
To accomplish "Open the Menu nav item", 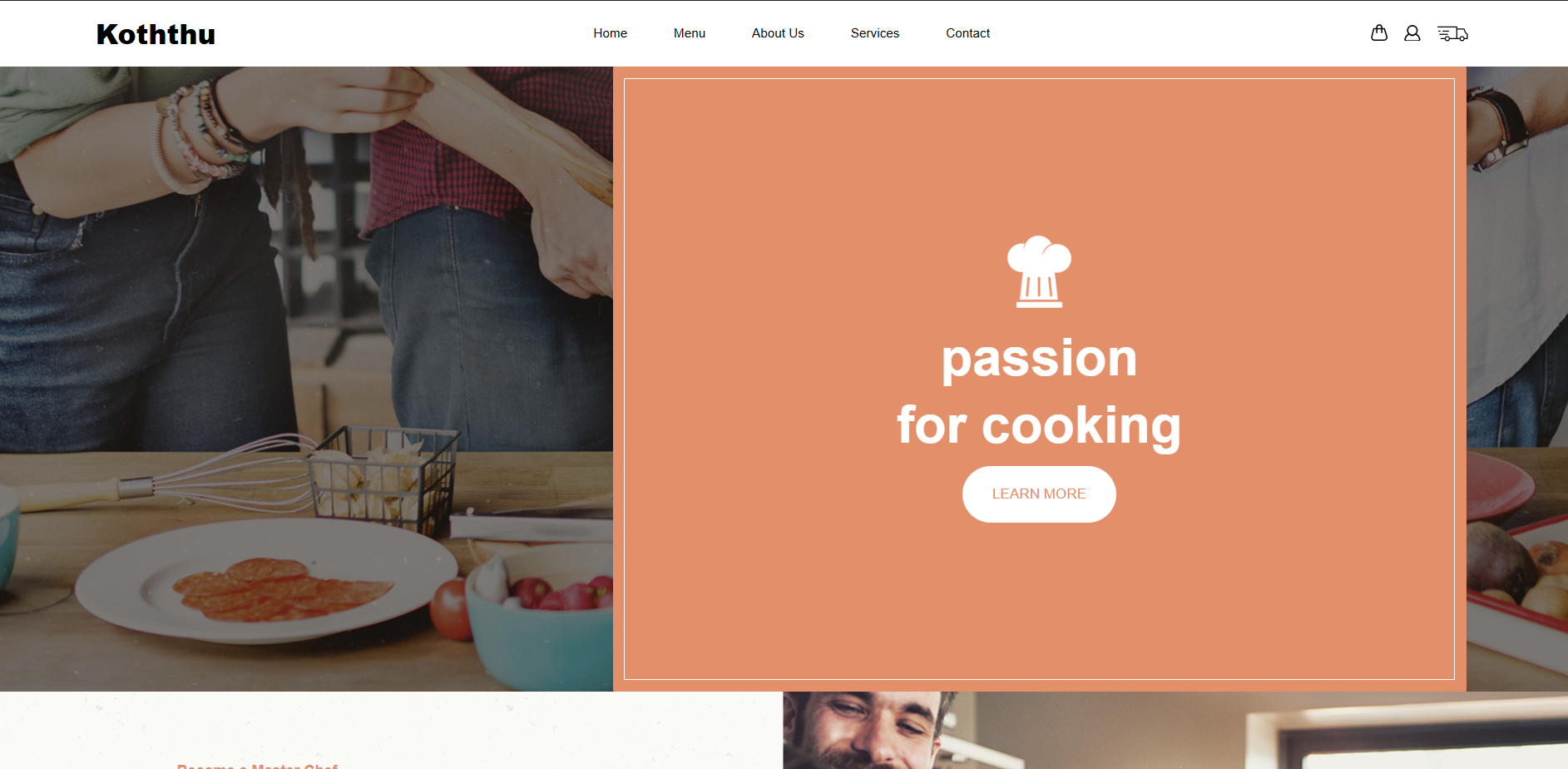I will click(690, 33).
